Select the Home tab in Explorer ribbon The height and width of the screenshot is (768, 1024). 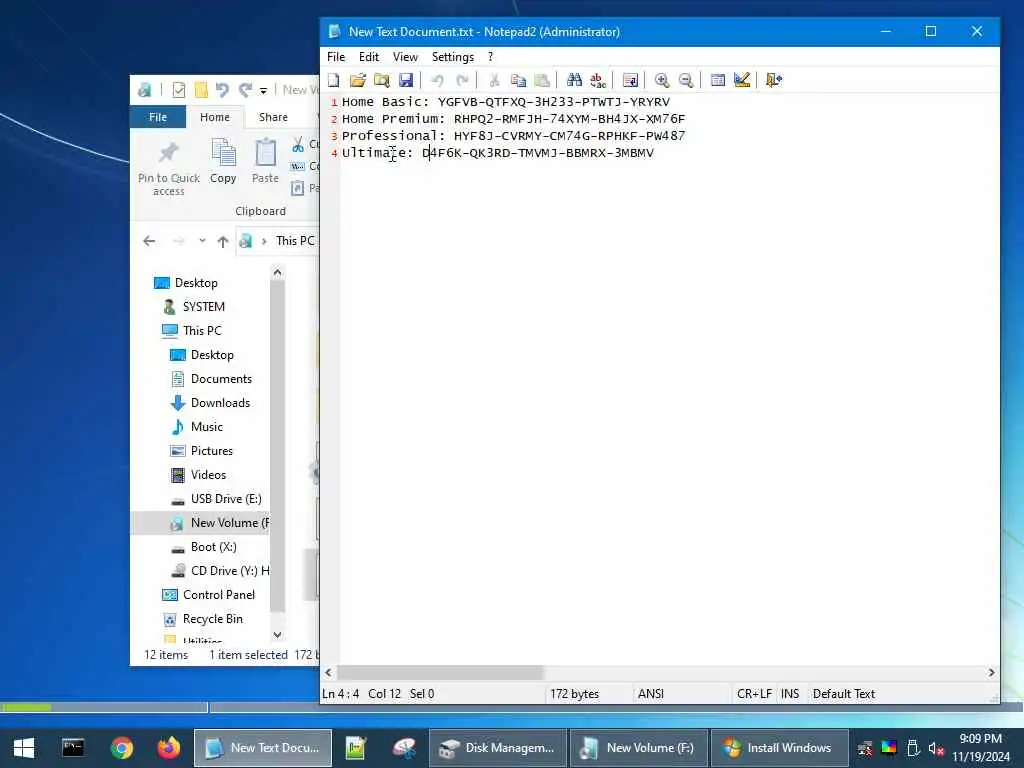click(x=215, y=117)
